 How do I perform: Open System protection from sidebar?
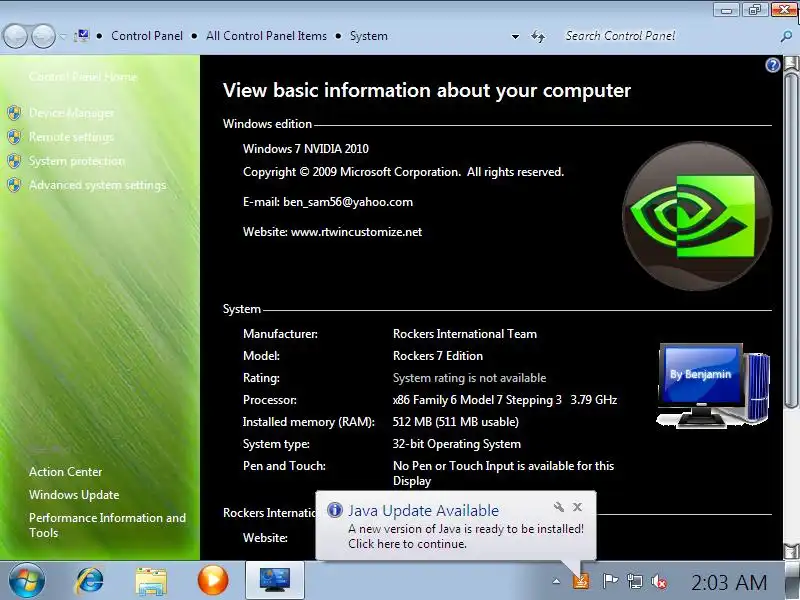[x=77, y=161]
